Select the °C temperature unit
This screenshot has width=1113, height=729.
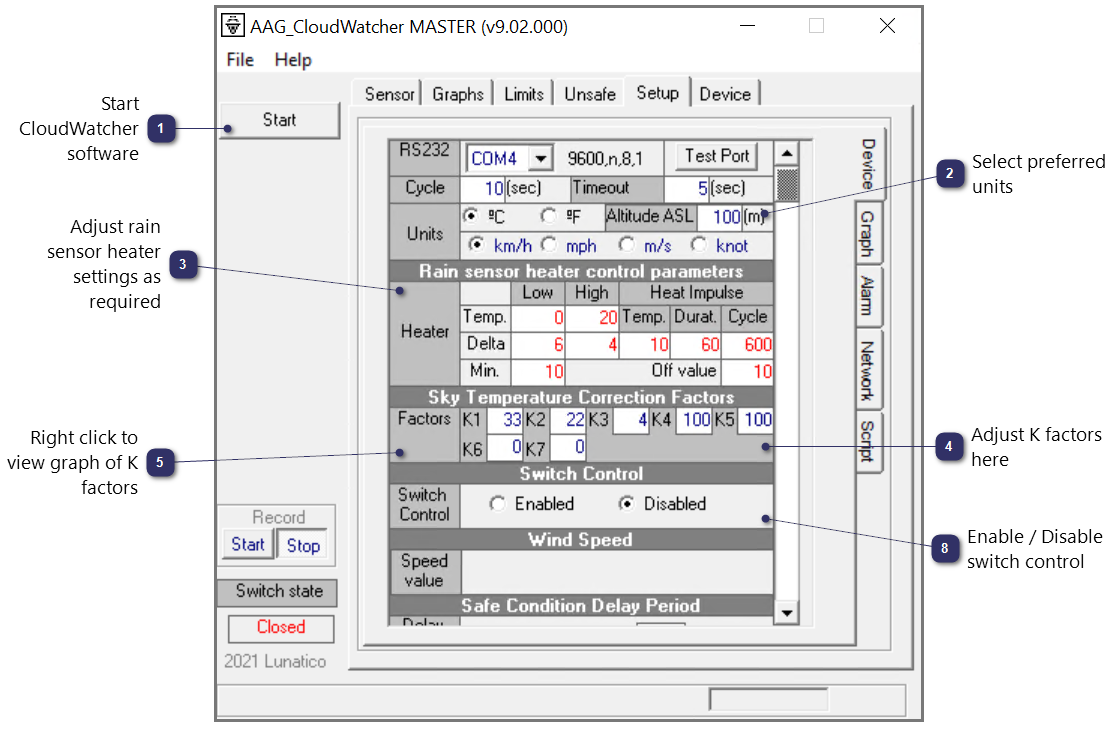471,215
